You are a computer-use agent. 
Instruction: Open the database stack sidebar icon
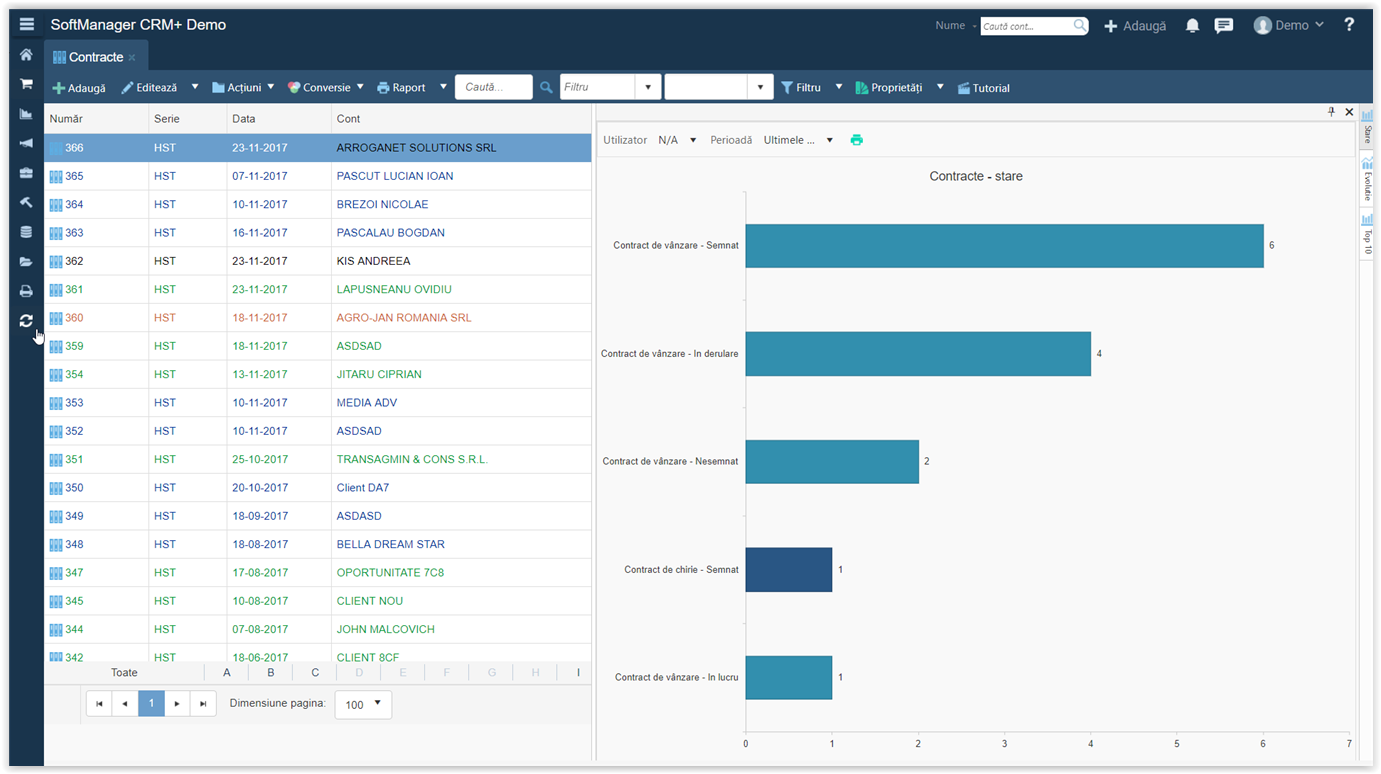click(26, 232)
